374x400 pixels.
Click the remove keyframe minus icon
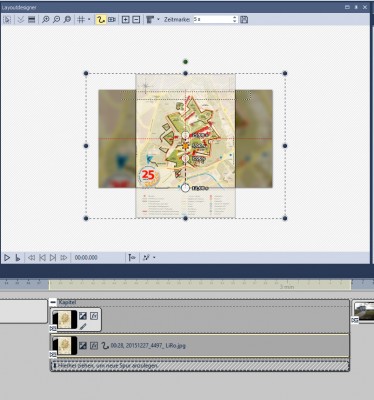(x=136, y=20)
